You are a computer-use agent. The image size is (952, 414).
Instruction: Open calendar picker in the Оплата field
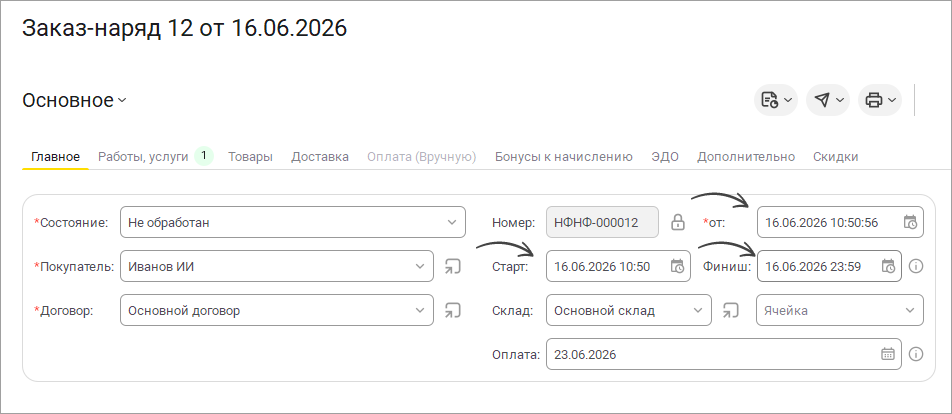tap(888, 354)
